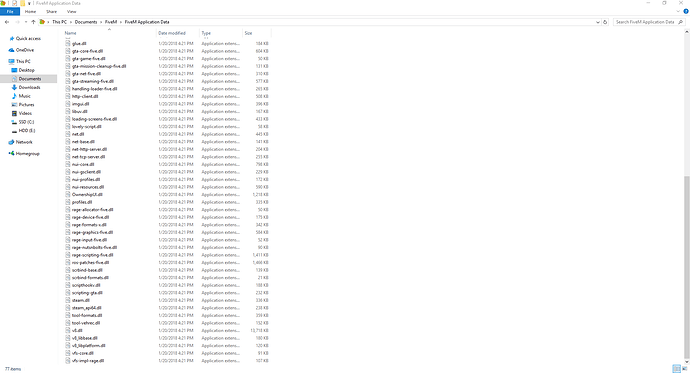This screenshot has height=373, width=690.
Task: Open the Help question mark icon
Action: pos(686,11)
